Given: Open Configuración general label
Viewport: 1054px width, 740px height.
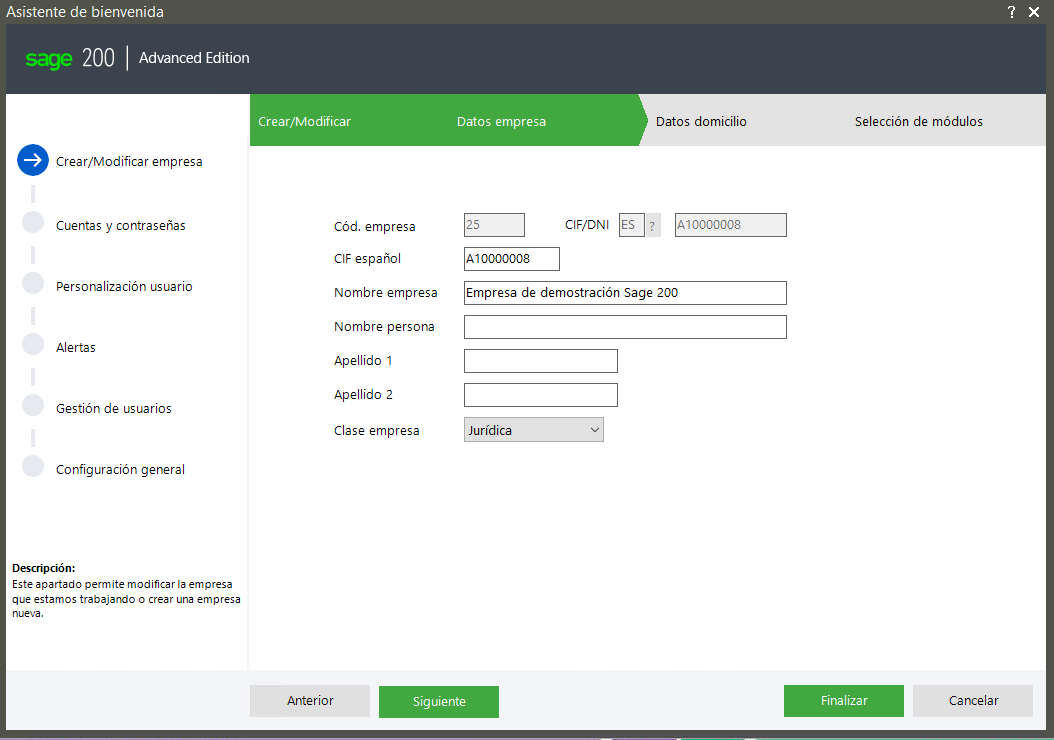Looking at the screenshot, I should point(120,470).
